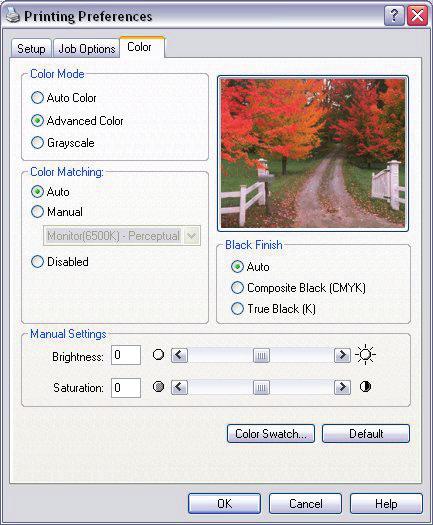Viewport: 433px width, 525px height.
Task: Decrease saturation with left arrow
Action: [x=179, y=387]
